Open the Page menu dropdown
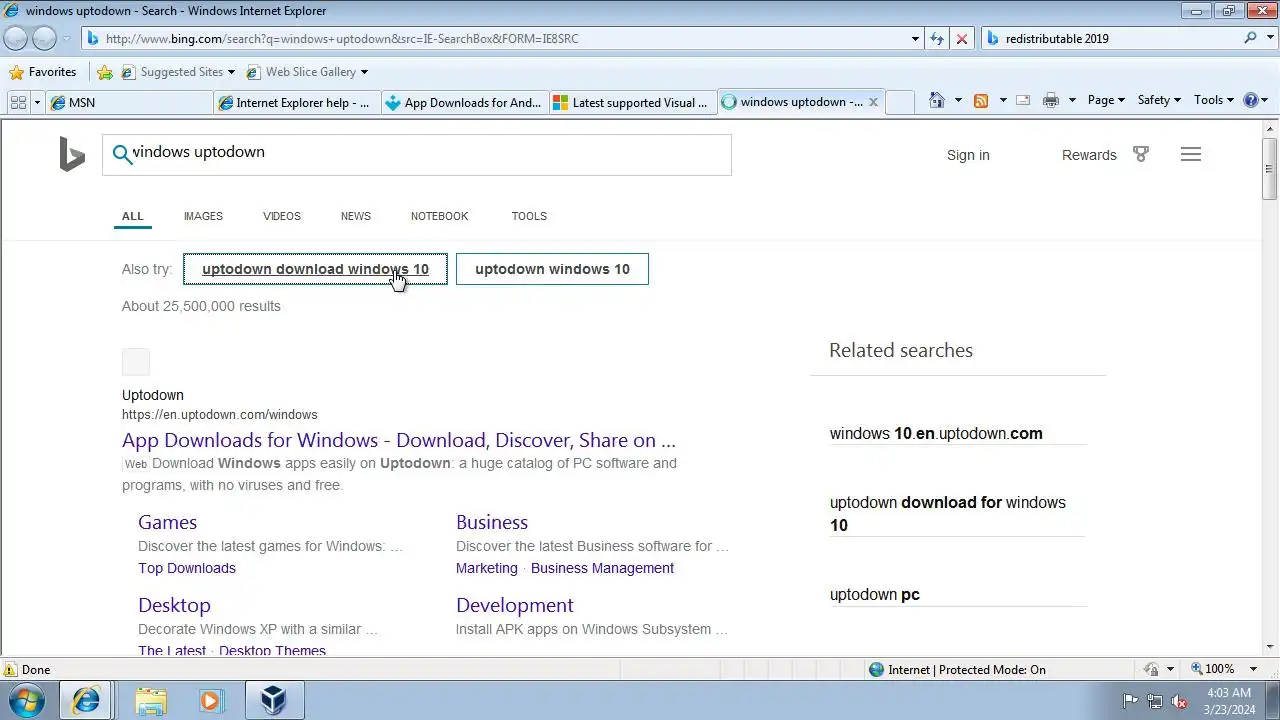 click(1106, 100)
